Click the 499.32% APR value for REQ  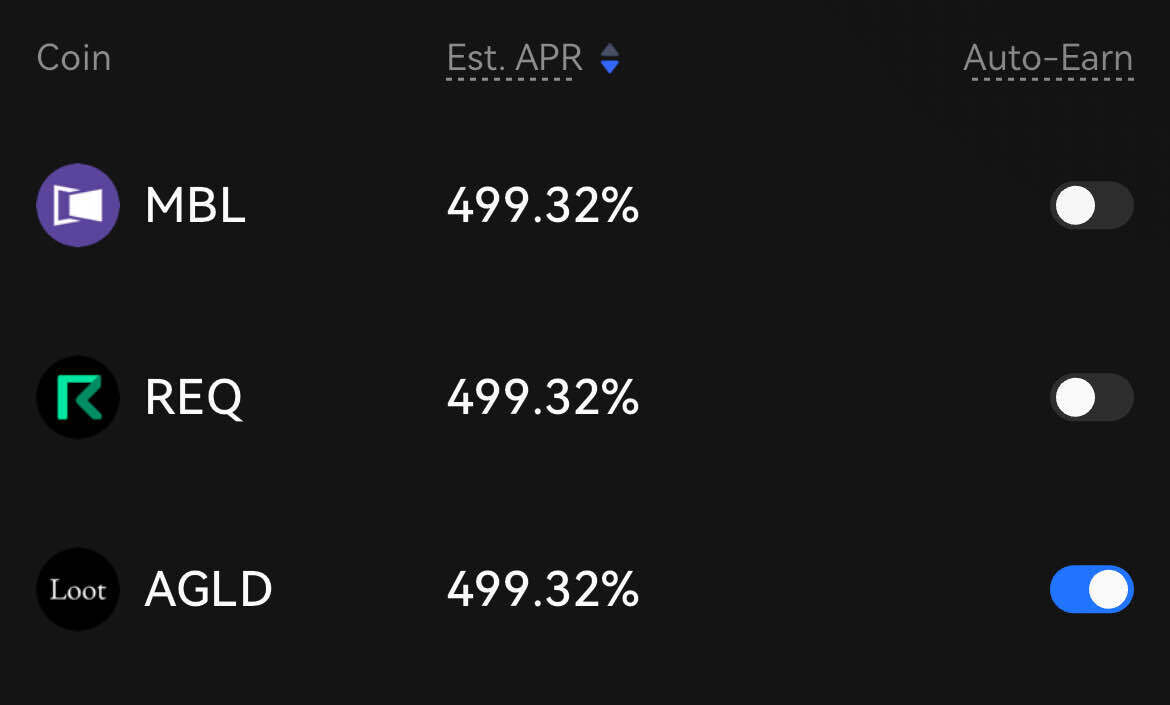542,398
